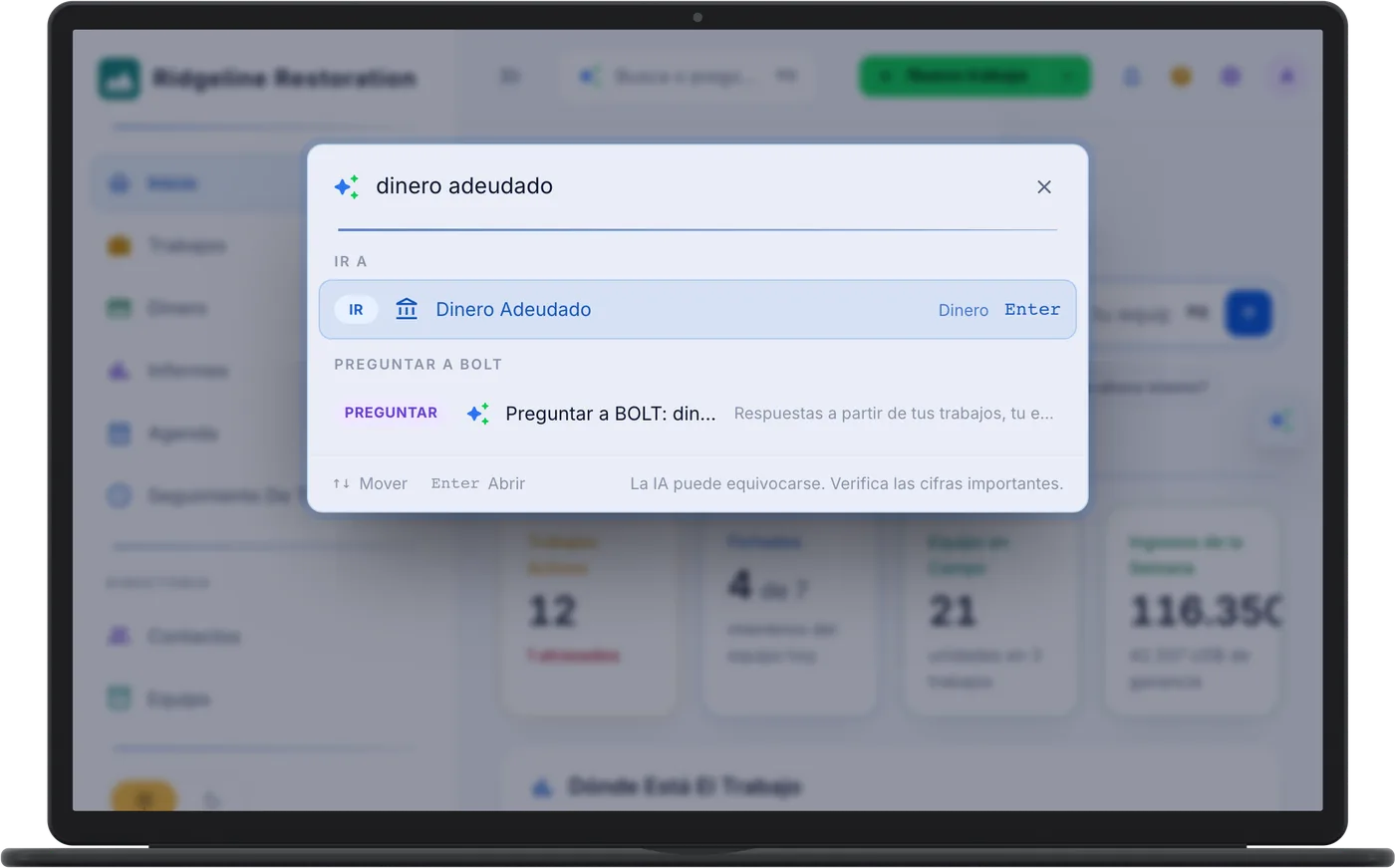1395x868 pixels.
Task: Click the "Enter" hint on the Dinero Adeudado row
Action: (x=1032, y=310)
